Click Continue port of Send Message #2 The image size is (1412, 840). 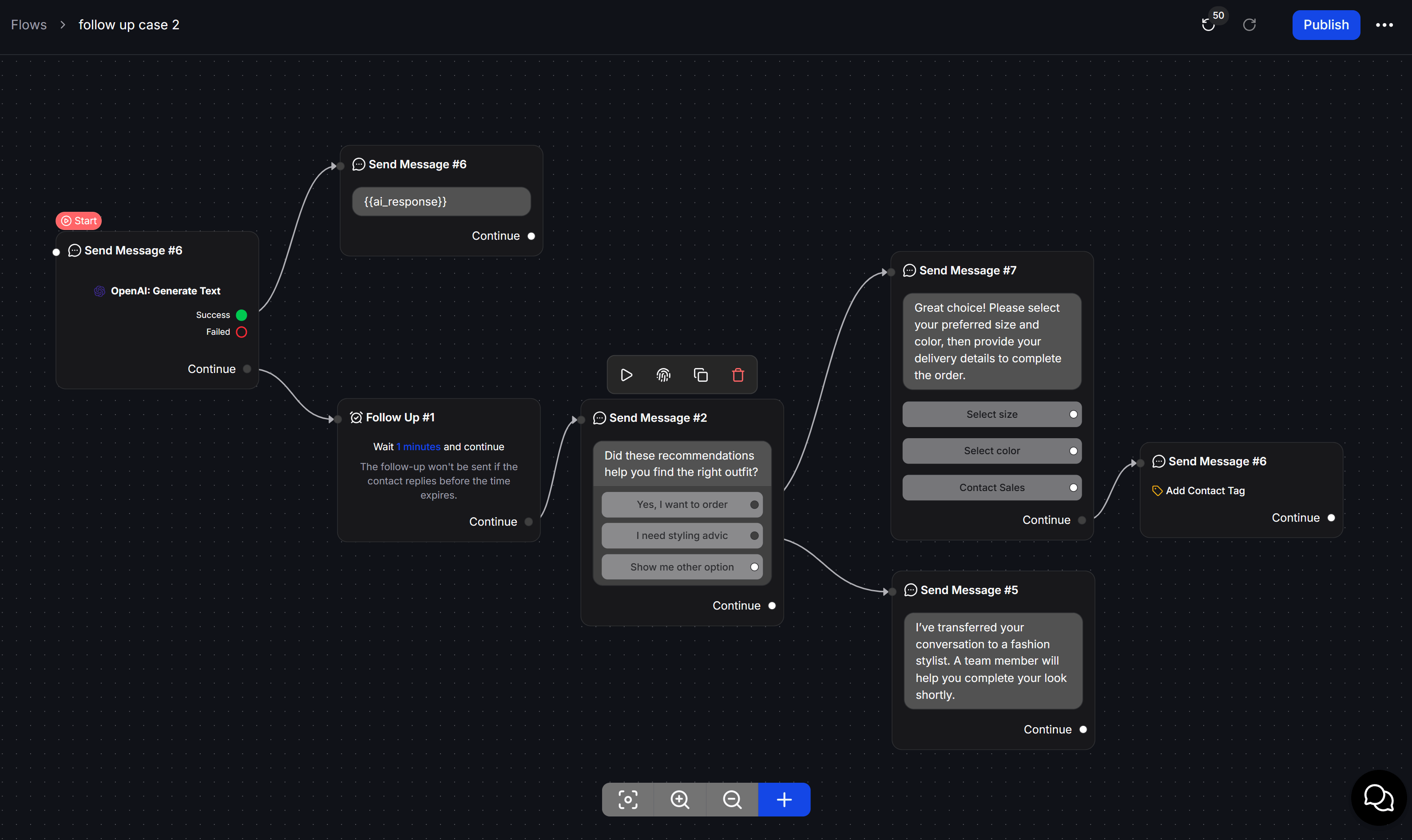click(772, 606)
